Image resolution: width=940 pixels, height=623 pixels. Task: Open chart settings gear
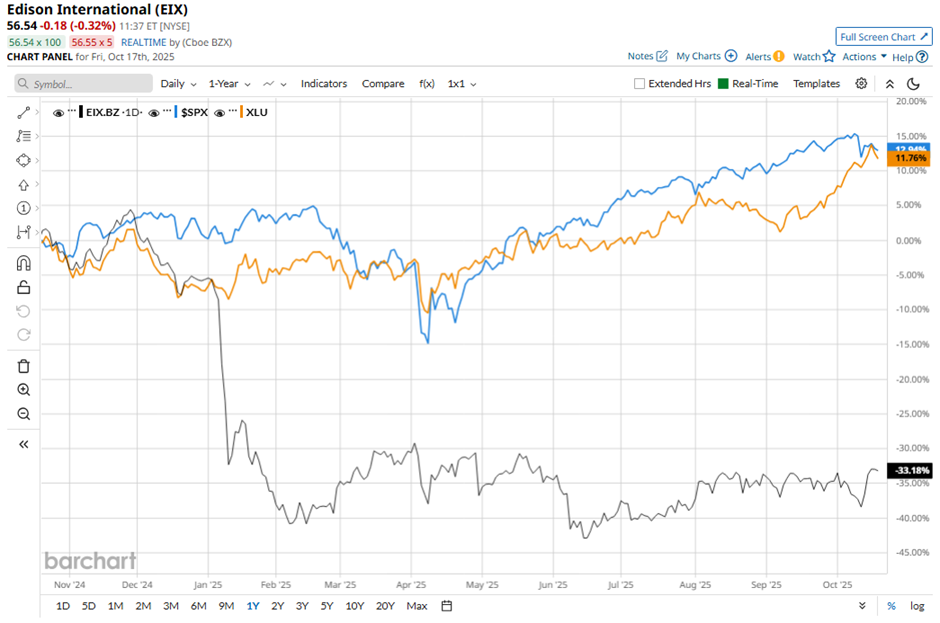[x=861, y=83]
